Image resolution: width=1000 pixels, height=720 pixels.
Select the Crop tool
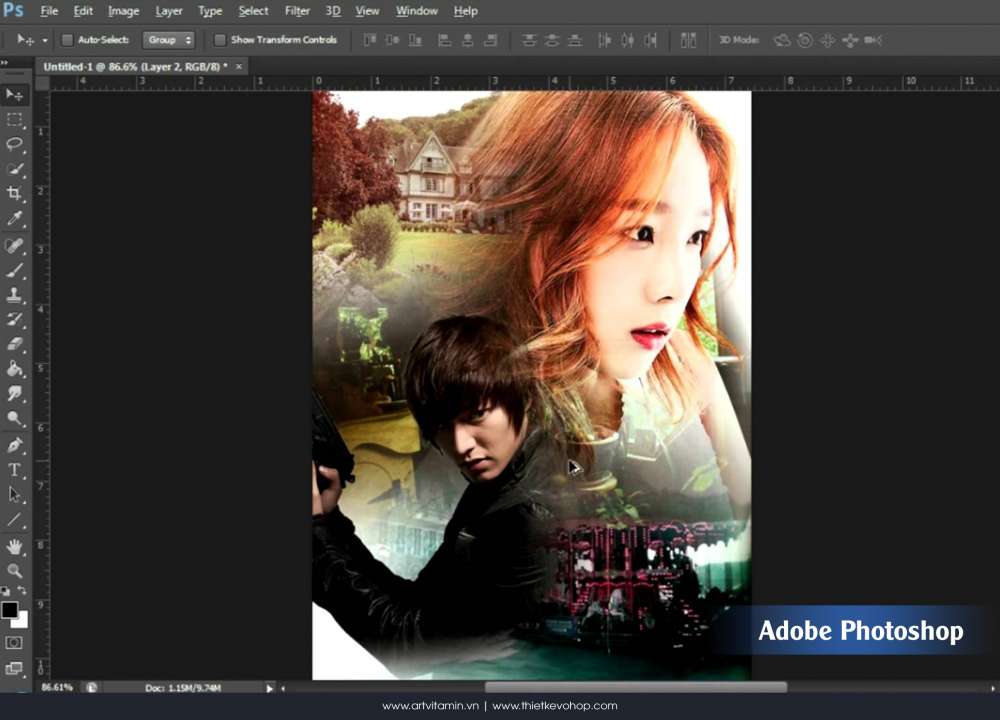[x=14, y=194]
